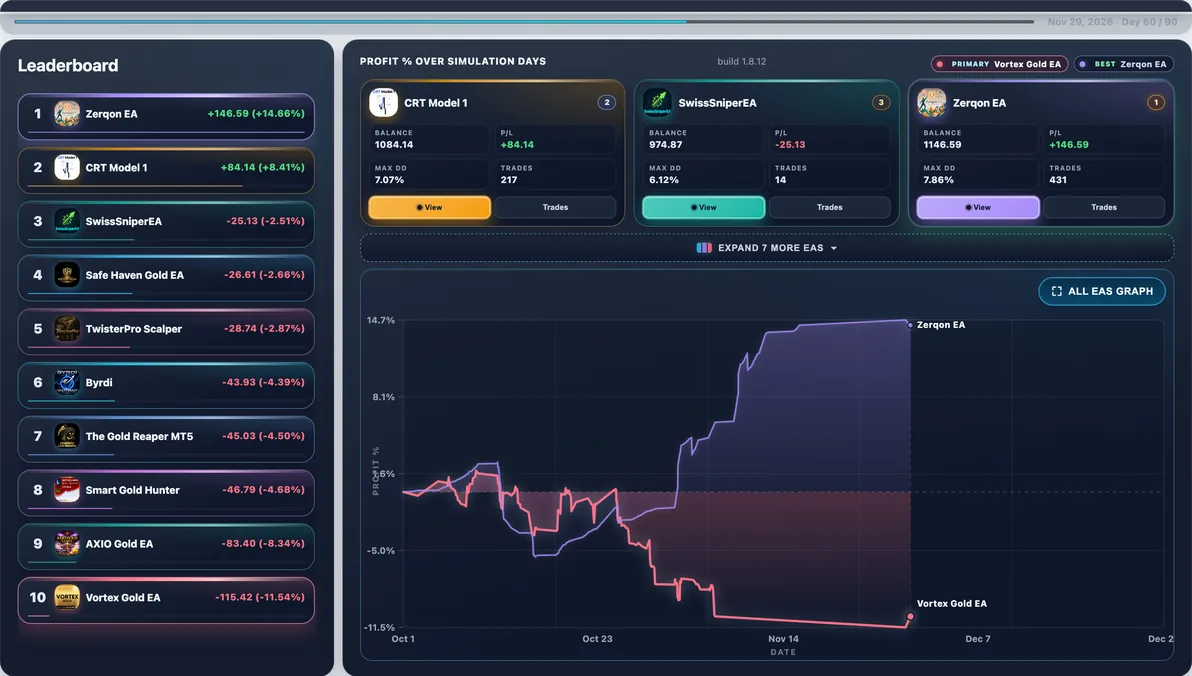The height and width of the screenshot is (676, 1192).
Task: Click '14.7%' y-axis label
Action: pyautogui.click(x=381, y=320)
